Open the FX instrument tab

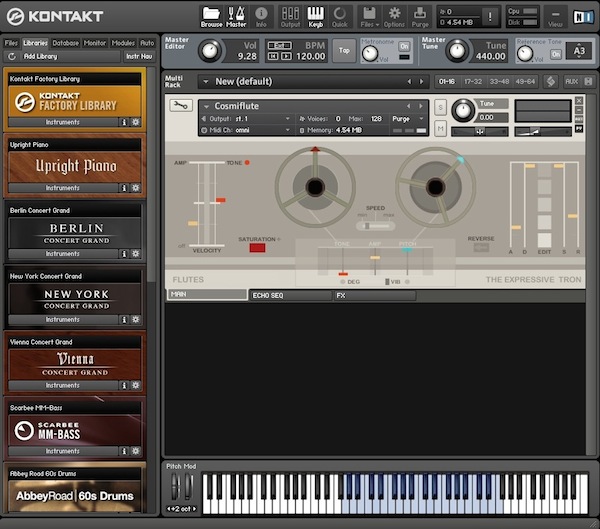(x=375, y=296)
